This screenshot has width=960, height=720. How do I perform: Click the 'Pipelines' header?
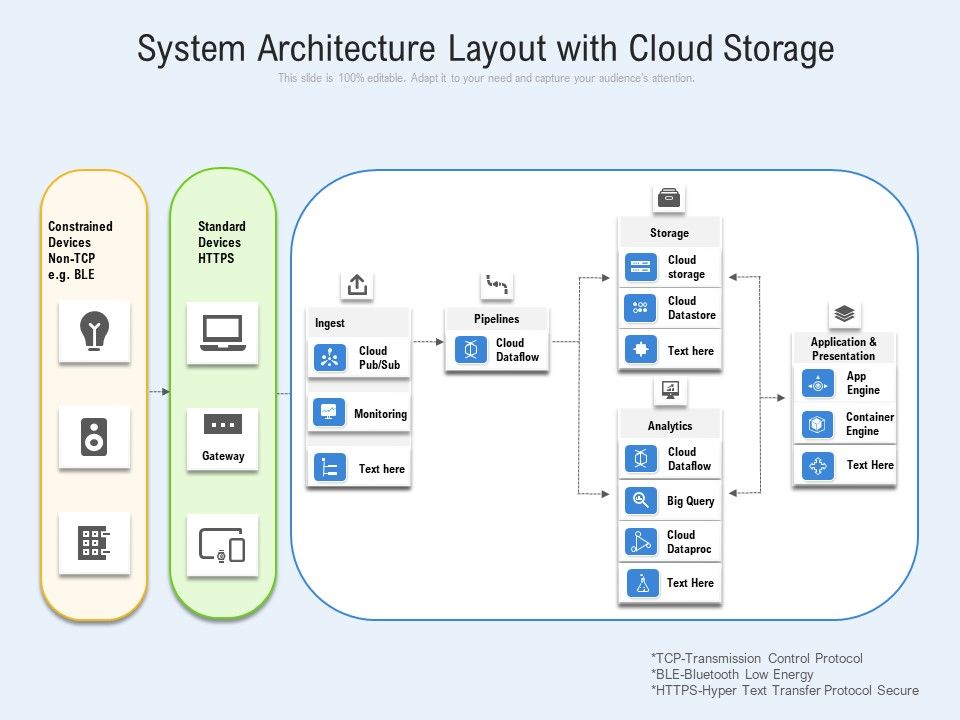pyautogui.click(x=497, y=319)
